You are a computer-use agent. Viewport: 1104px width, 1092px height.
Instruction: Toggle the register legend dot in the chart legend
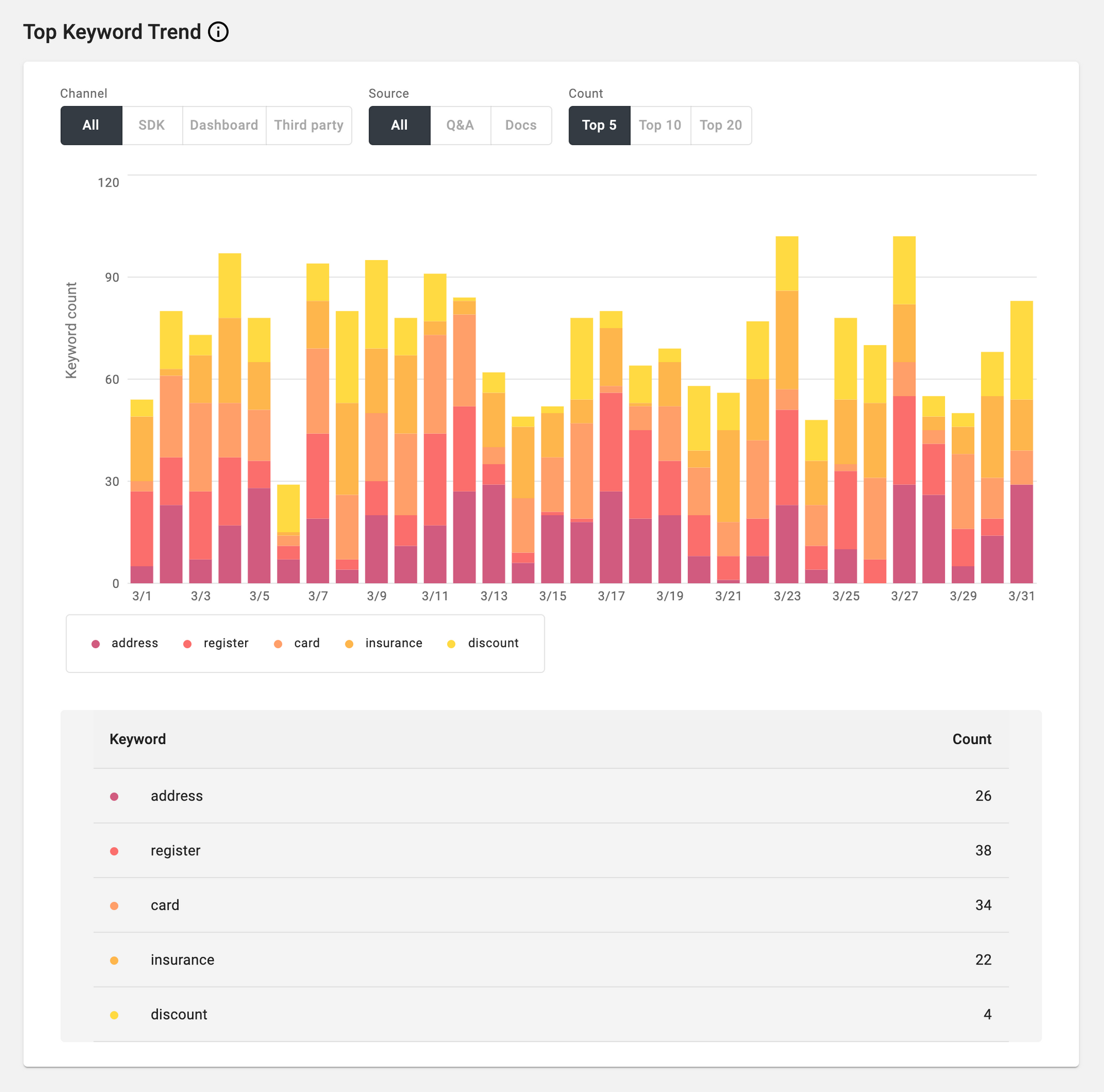coord(188,644)
